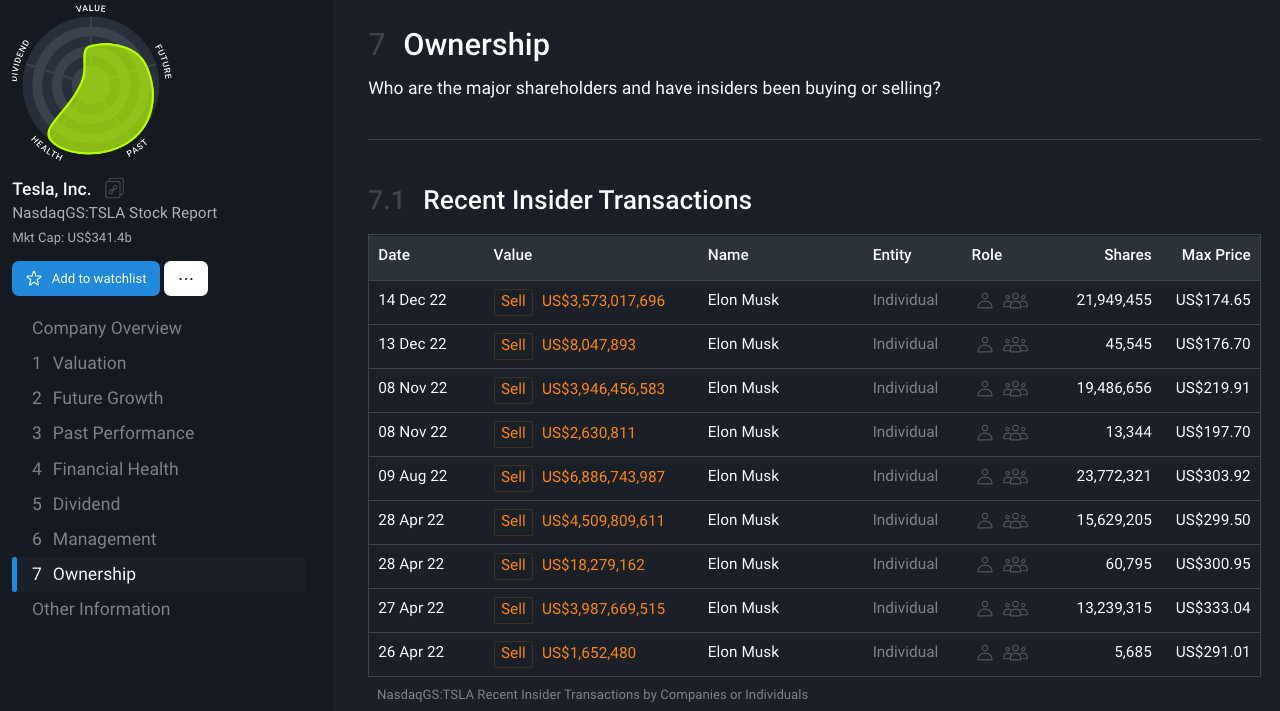Click shares count 23,772,321

(1114, 476)
